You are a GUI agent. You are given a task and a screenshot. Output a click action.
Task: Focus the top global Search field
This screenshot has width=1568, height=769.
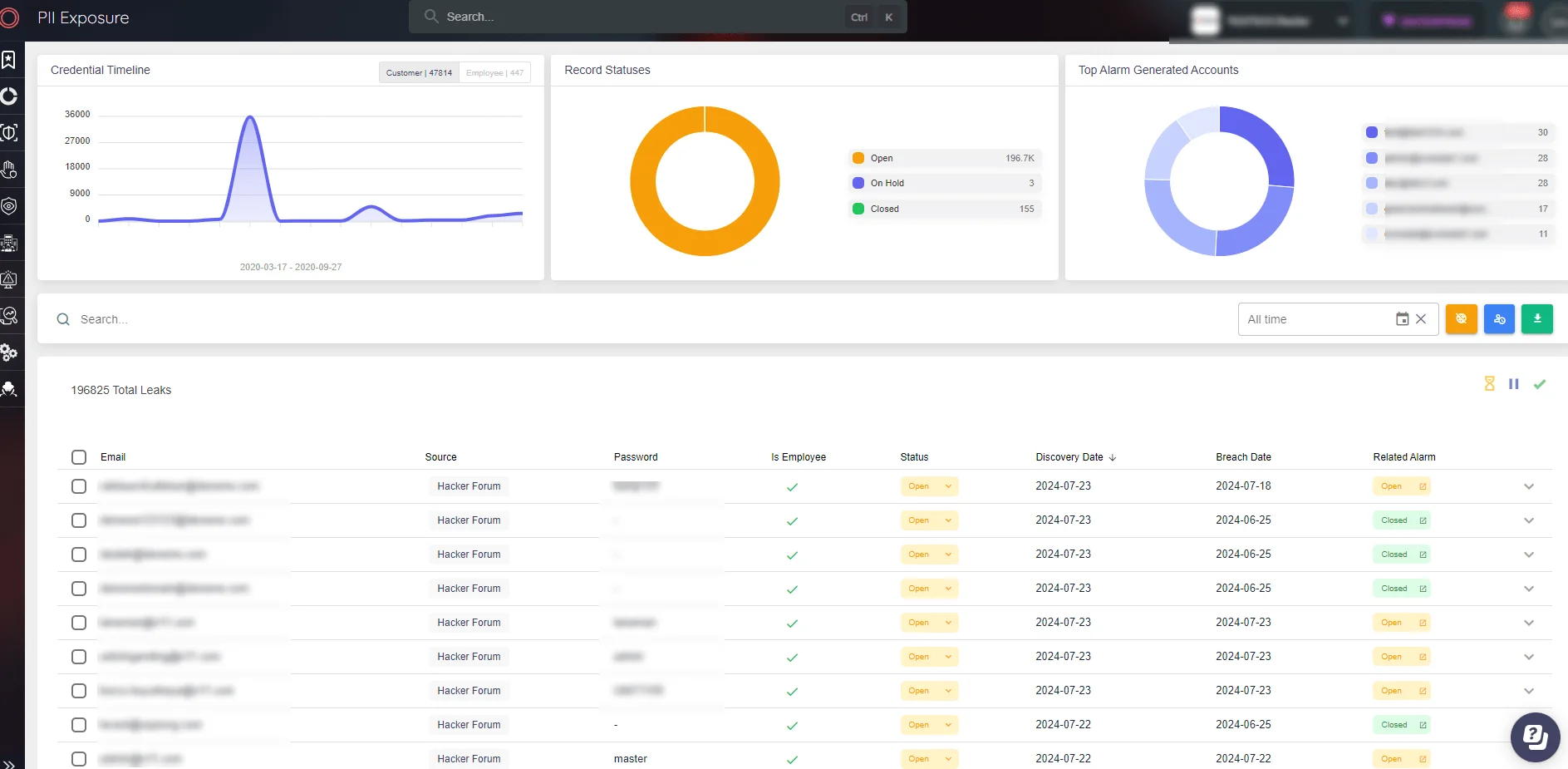coord(657,17)
